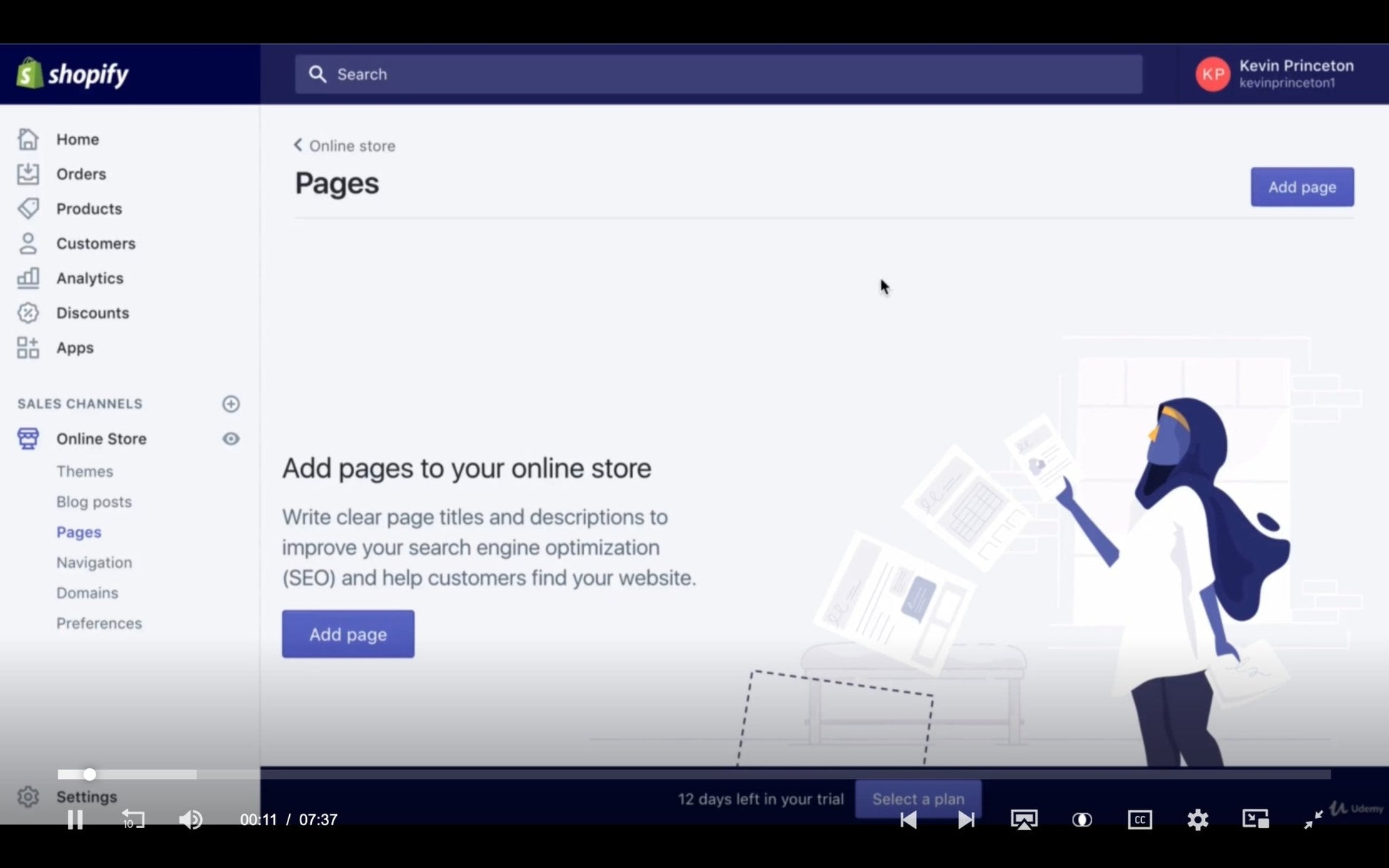This screenshot has width=1389, height=868.
Task: Open Domains submenu item
Action: click(87, 592)
